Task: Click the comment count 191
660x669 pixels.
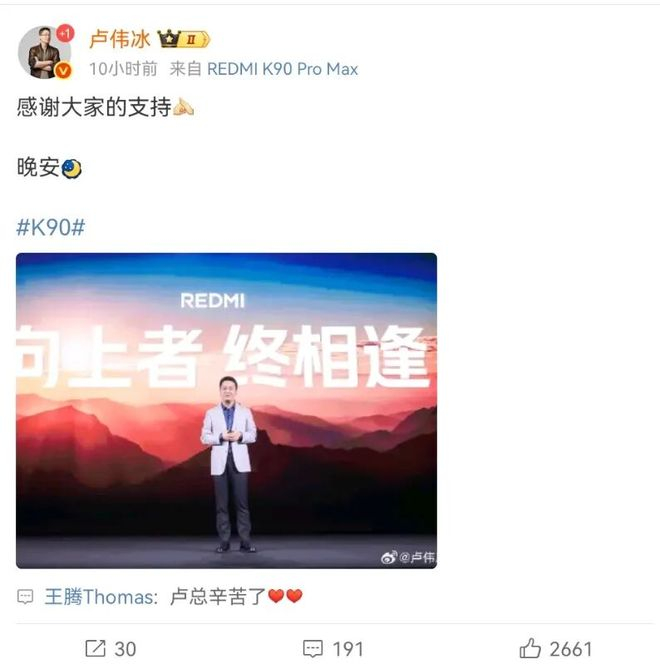Action: pyautogui.click(x=348, y=649)
